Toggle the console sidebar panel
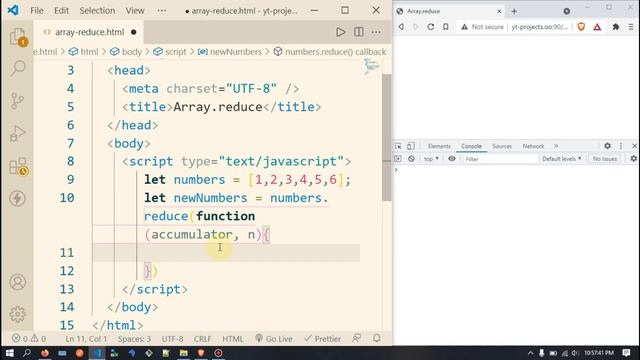 398,159
